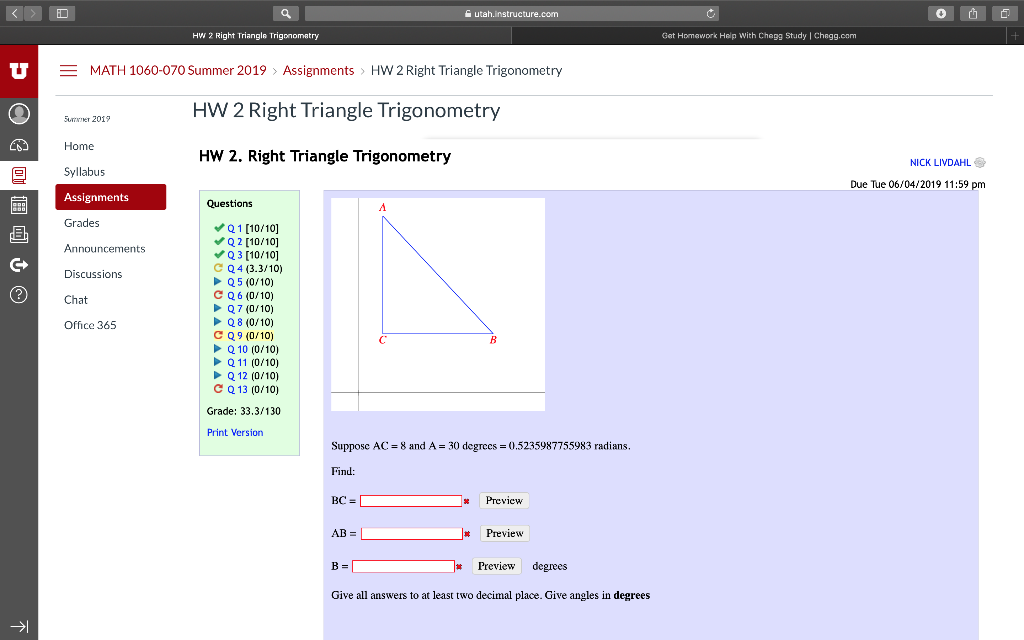Open the Courses icon in the red sidebar
This screenshot has width=1024, height=640.
pos(18,174)
